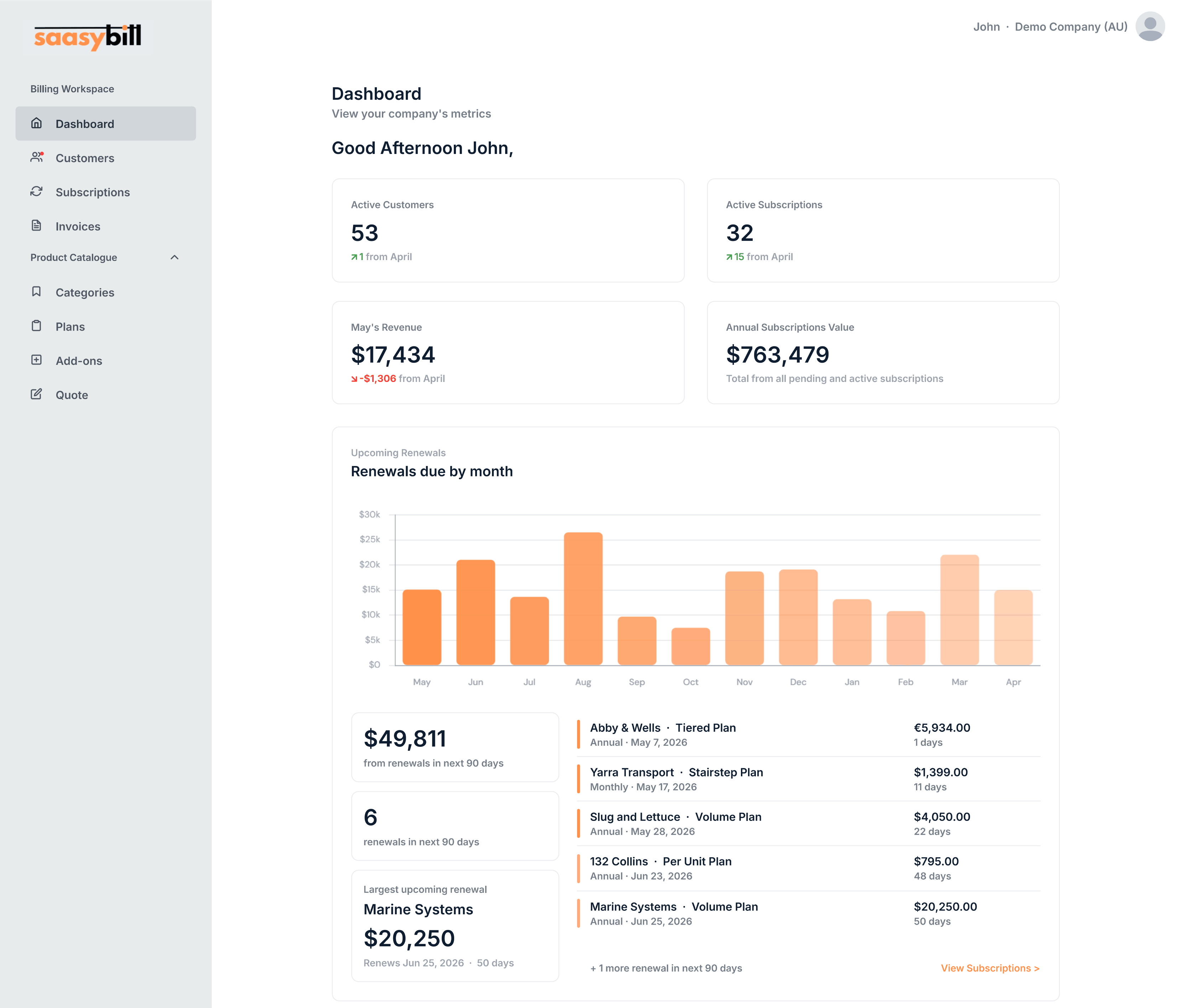Navigate to Invoices

pyautogui.click(x=106, y=226)
